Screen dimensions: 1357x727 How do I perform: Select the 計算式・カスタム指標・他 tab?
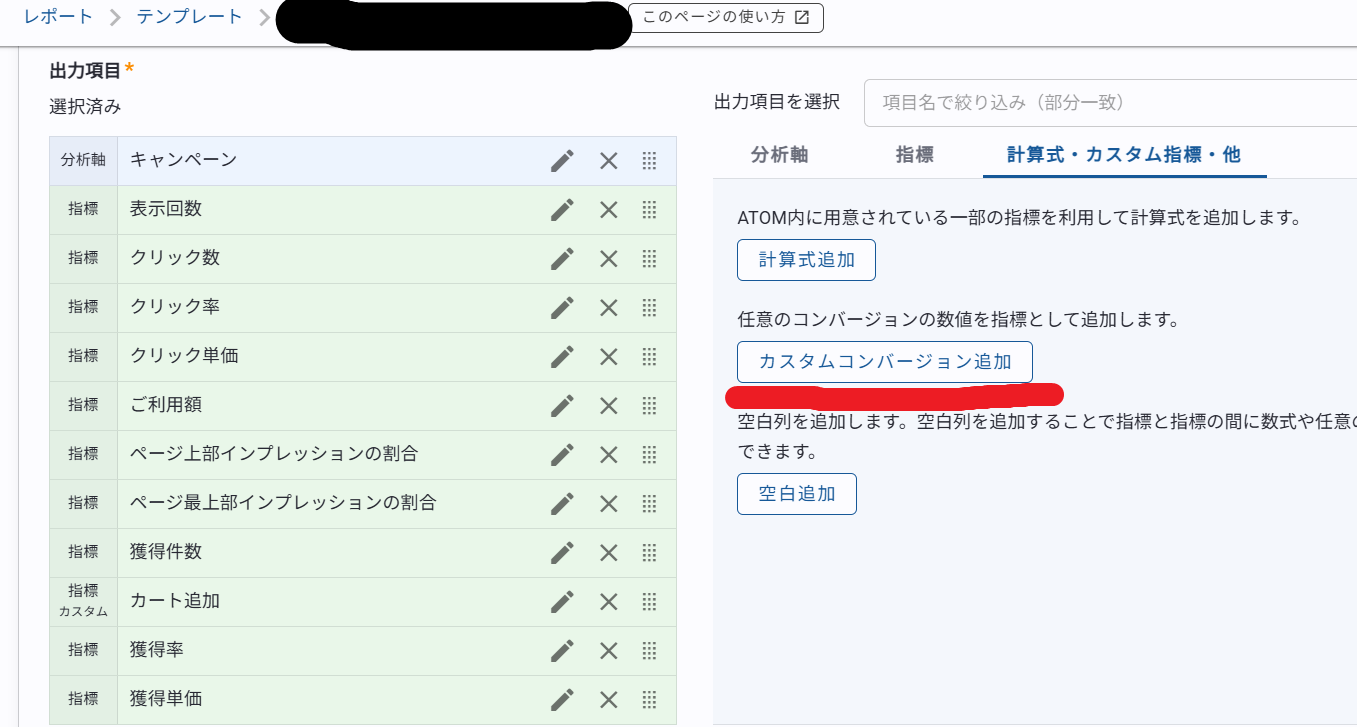point(1123,155)
